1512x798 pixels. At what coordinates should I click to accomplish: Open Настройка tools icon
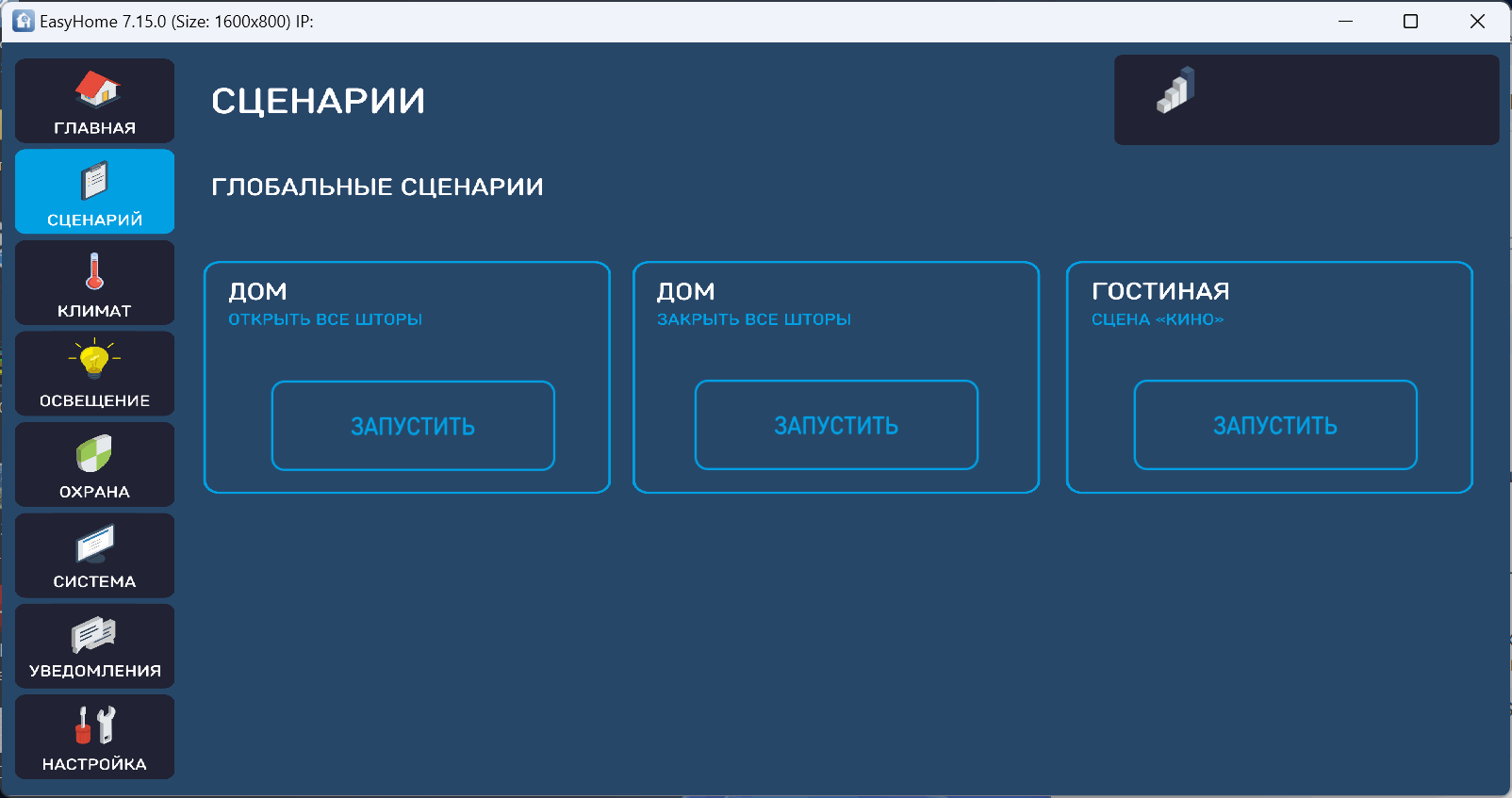(x=94, y=725)
